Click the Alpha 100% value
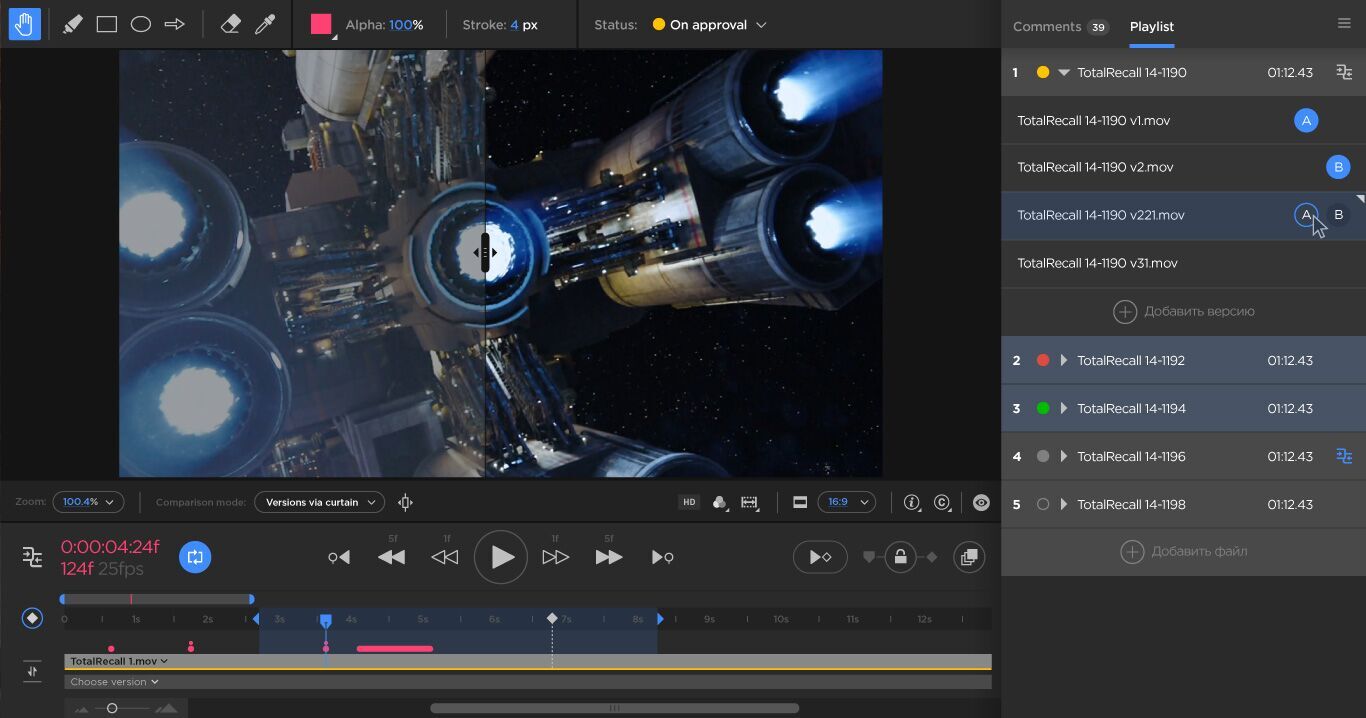1366x718 pixels. [406, 25]
